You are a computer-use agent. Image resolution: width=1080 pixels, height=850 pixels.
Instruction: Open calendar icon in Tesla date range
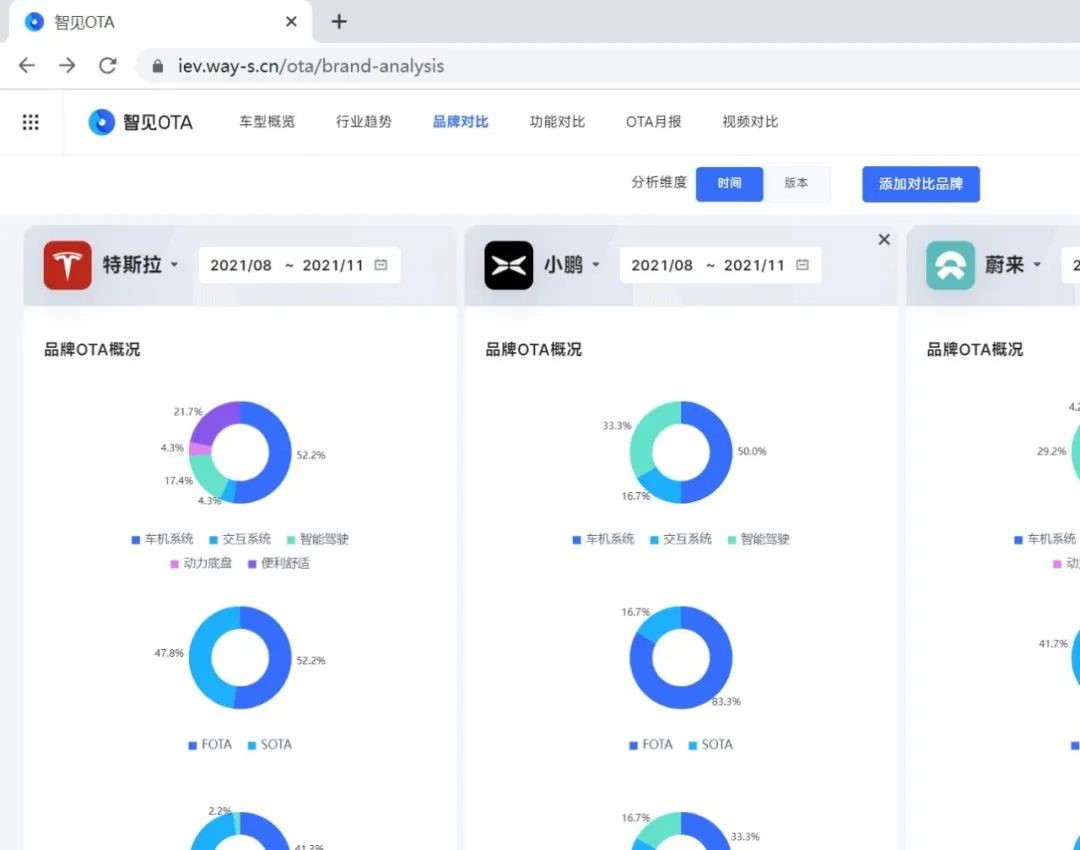[381, 265]
